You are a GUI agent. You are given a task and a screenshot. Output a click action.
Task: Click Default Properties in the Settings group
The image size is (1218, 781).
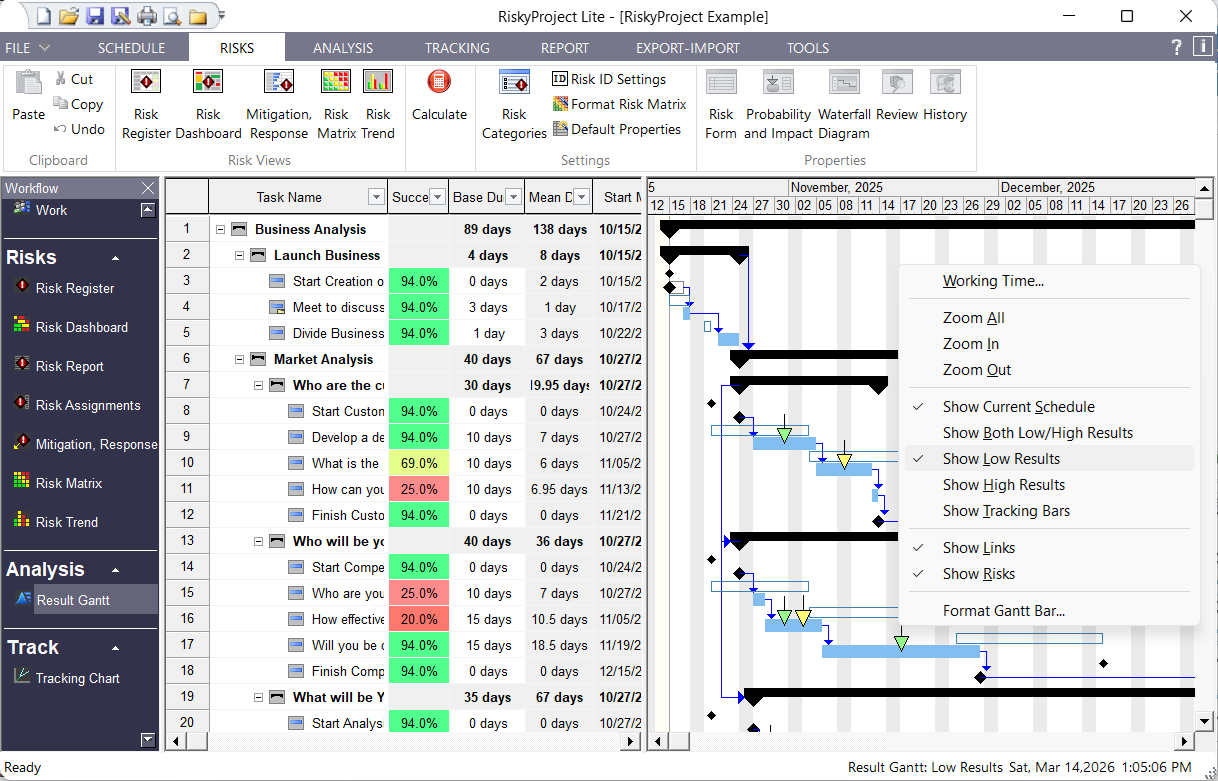click(623, 129)
